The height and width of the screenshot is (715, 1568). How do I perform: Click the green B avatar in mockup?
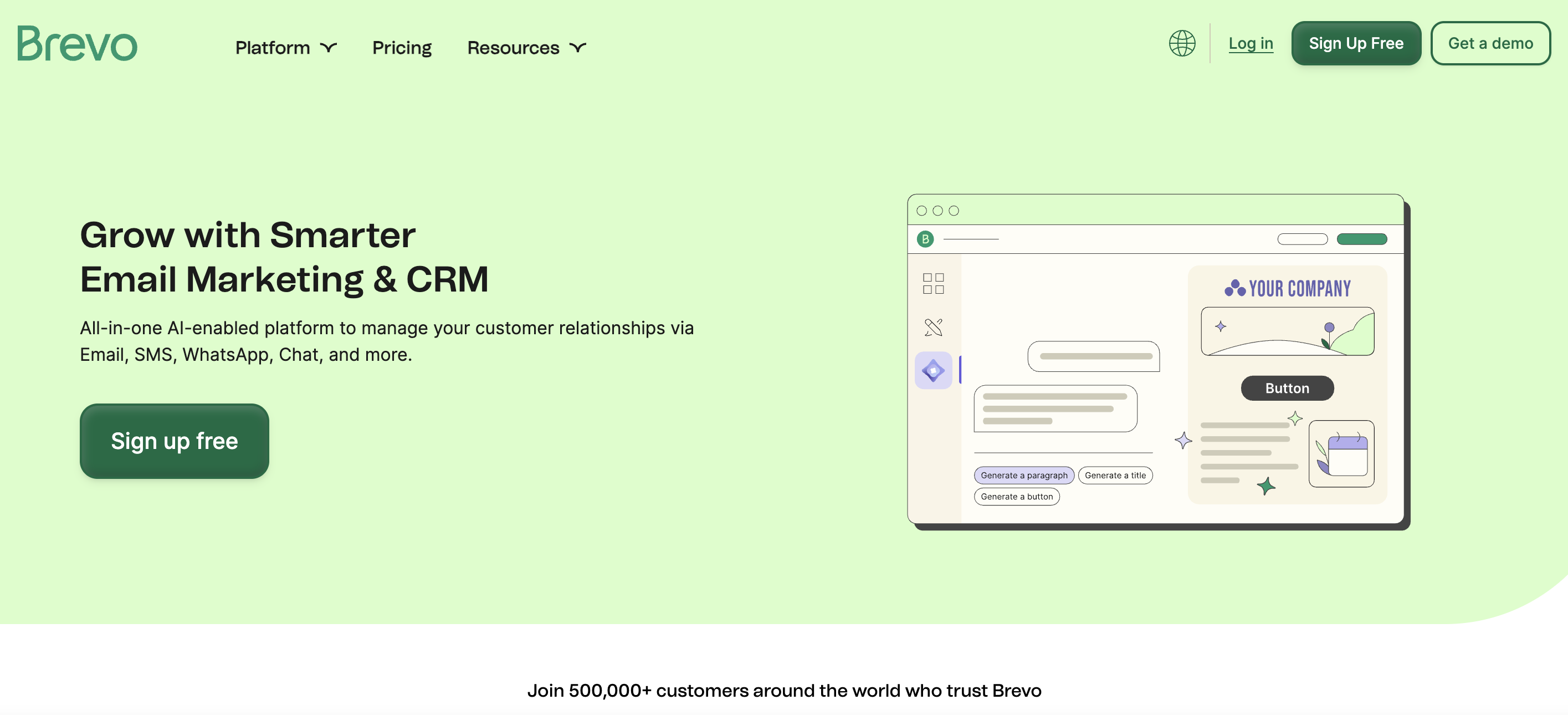tap(925, 239)
